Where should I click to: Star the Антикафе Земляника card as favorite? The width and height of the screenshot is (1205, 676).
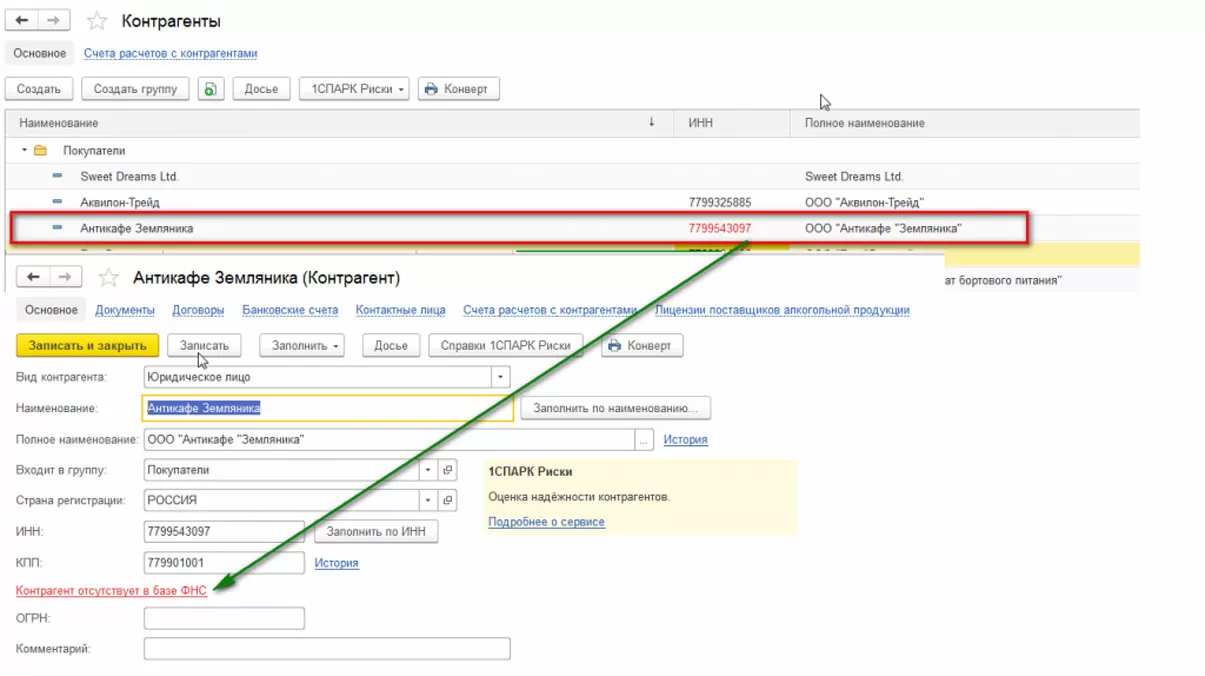[109, 278]
